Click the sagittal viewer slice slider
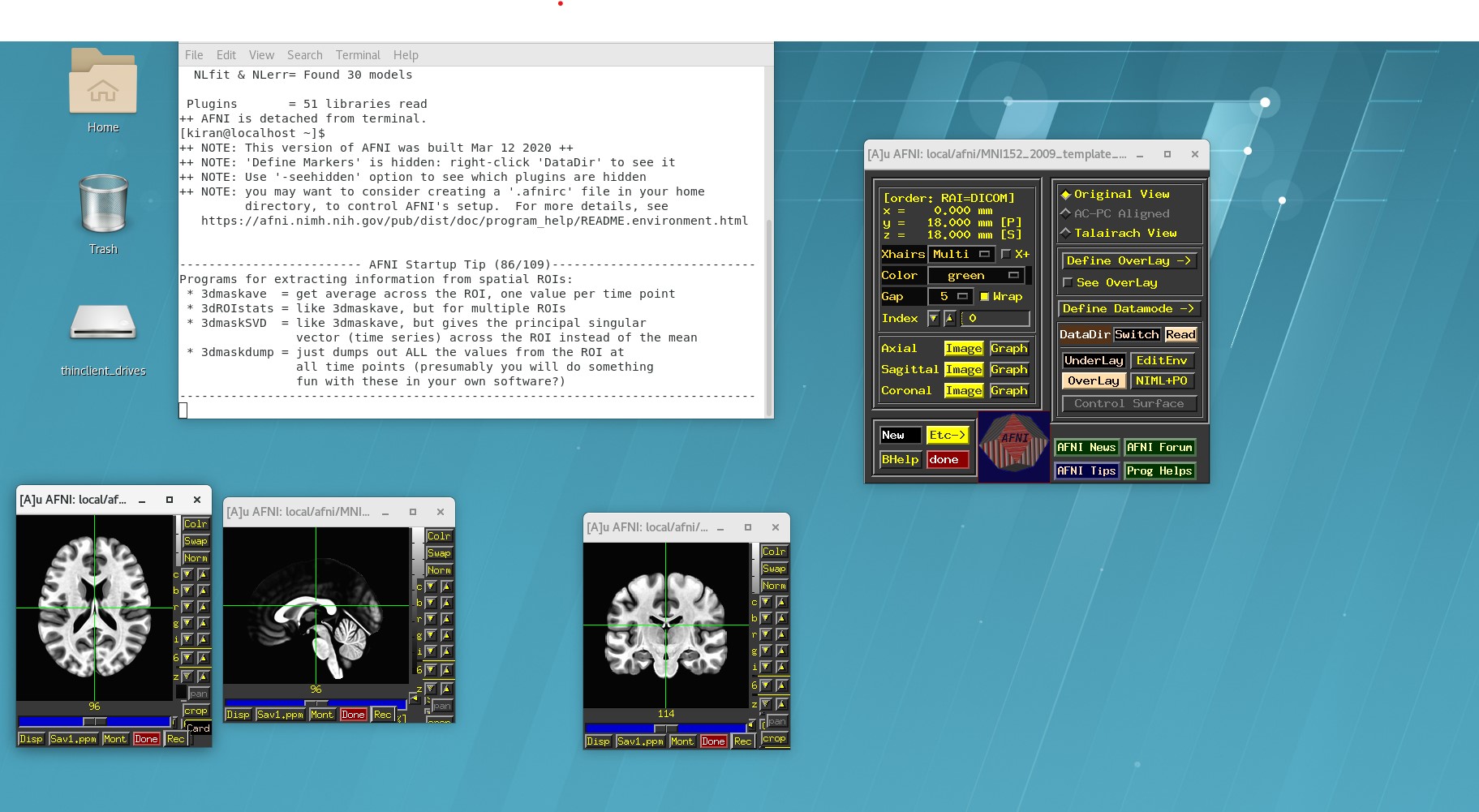1479x812 pixels. [316, 703]
